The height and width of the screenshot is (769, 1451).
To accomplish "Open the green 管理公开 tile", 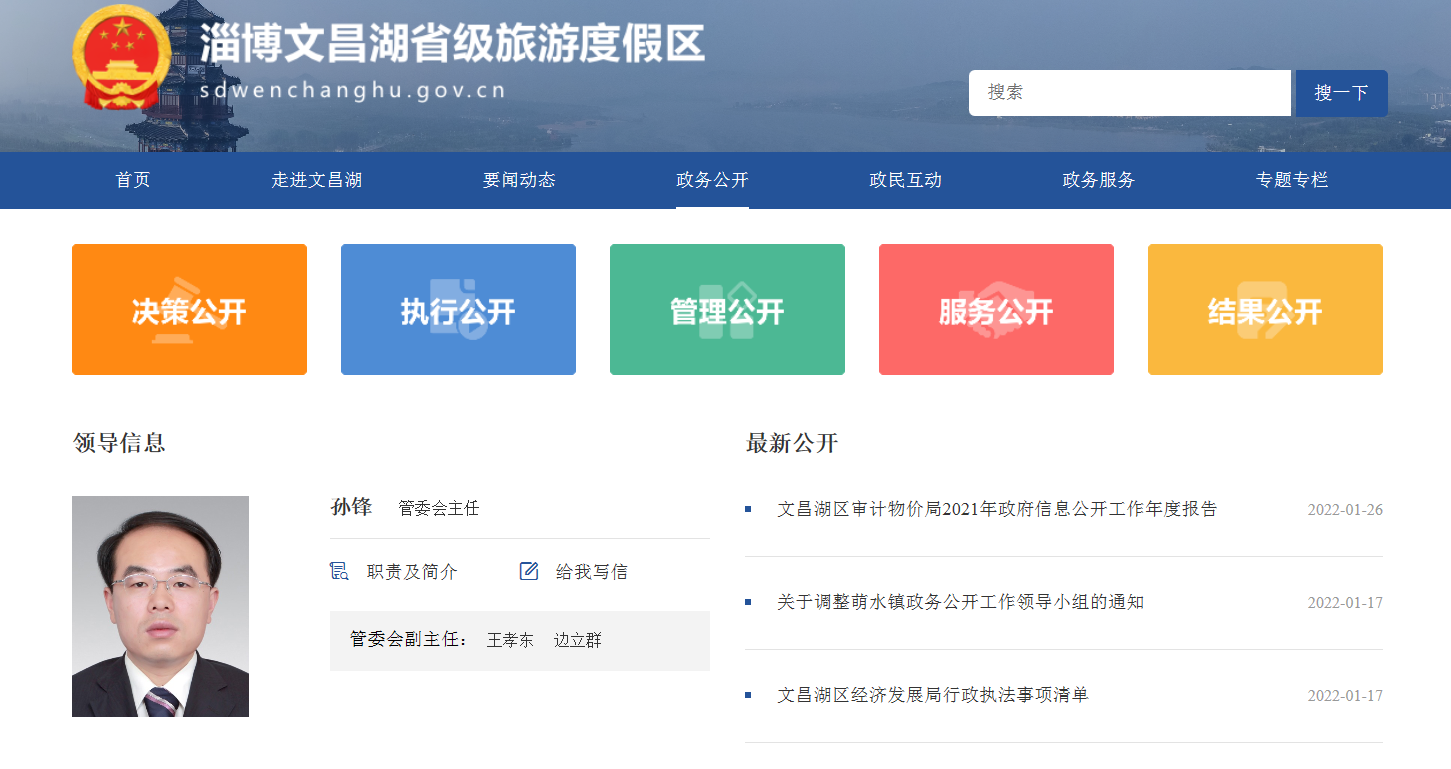I will 727,310.
